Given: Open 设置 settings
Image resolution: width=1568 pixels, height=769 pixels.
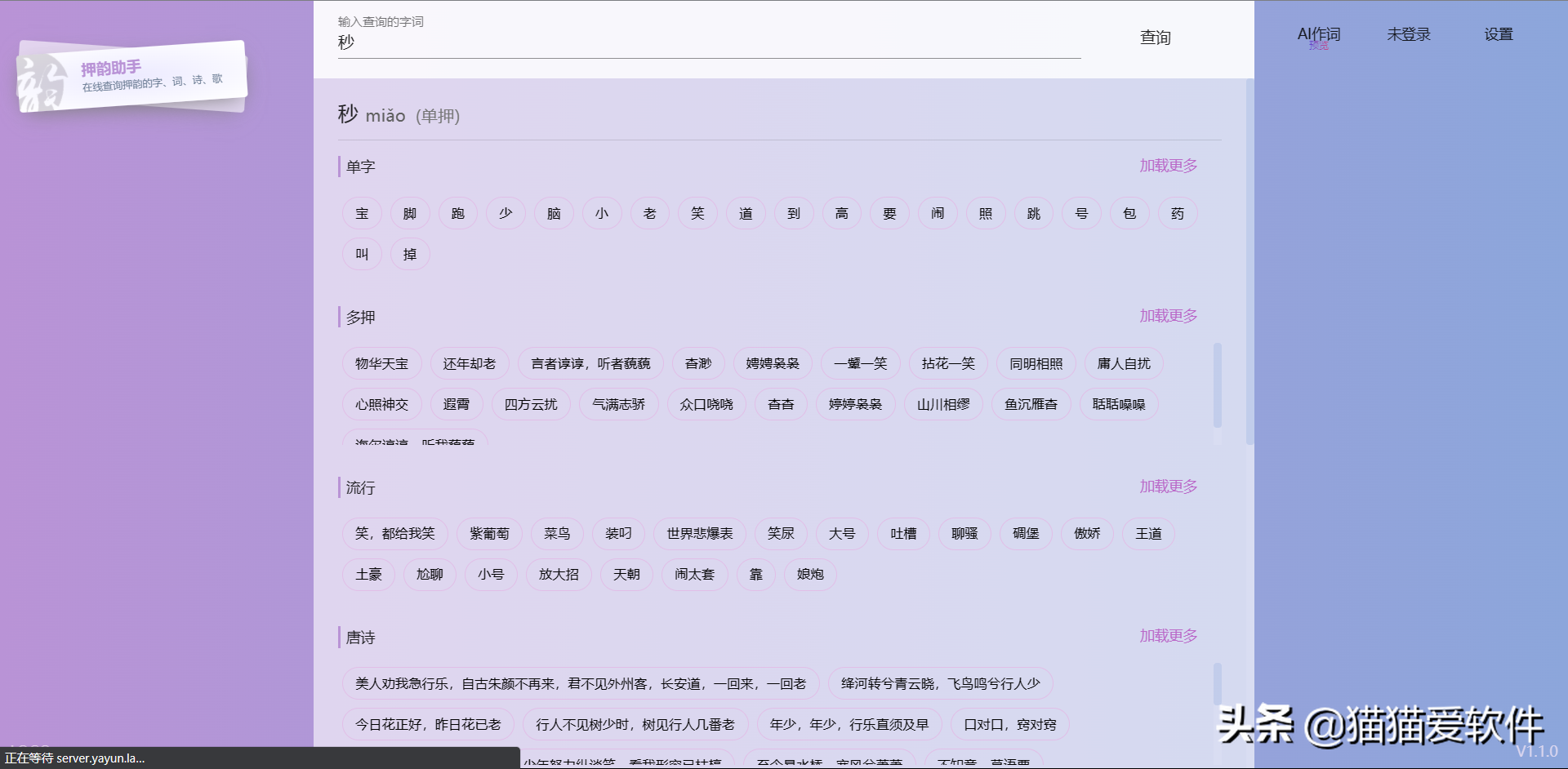Looking at the screenshot, I should (x=1499, y=34).
